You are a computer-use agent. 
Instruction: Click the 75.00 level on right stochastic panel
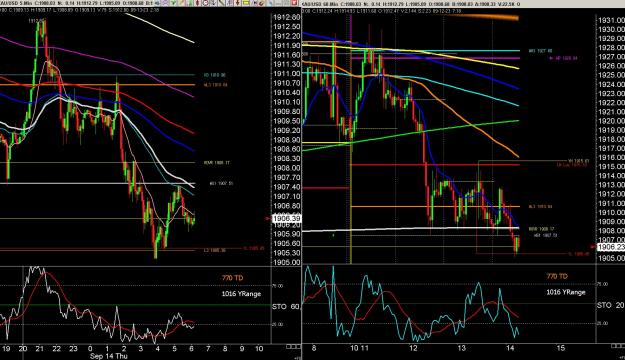[602, 284]
